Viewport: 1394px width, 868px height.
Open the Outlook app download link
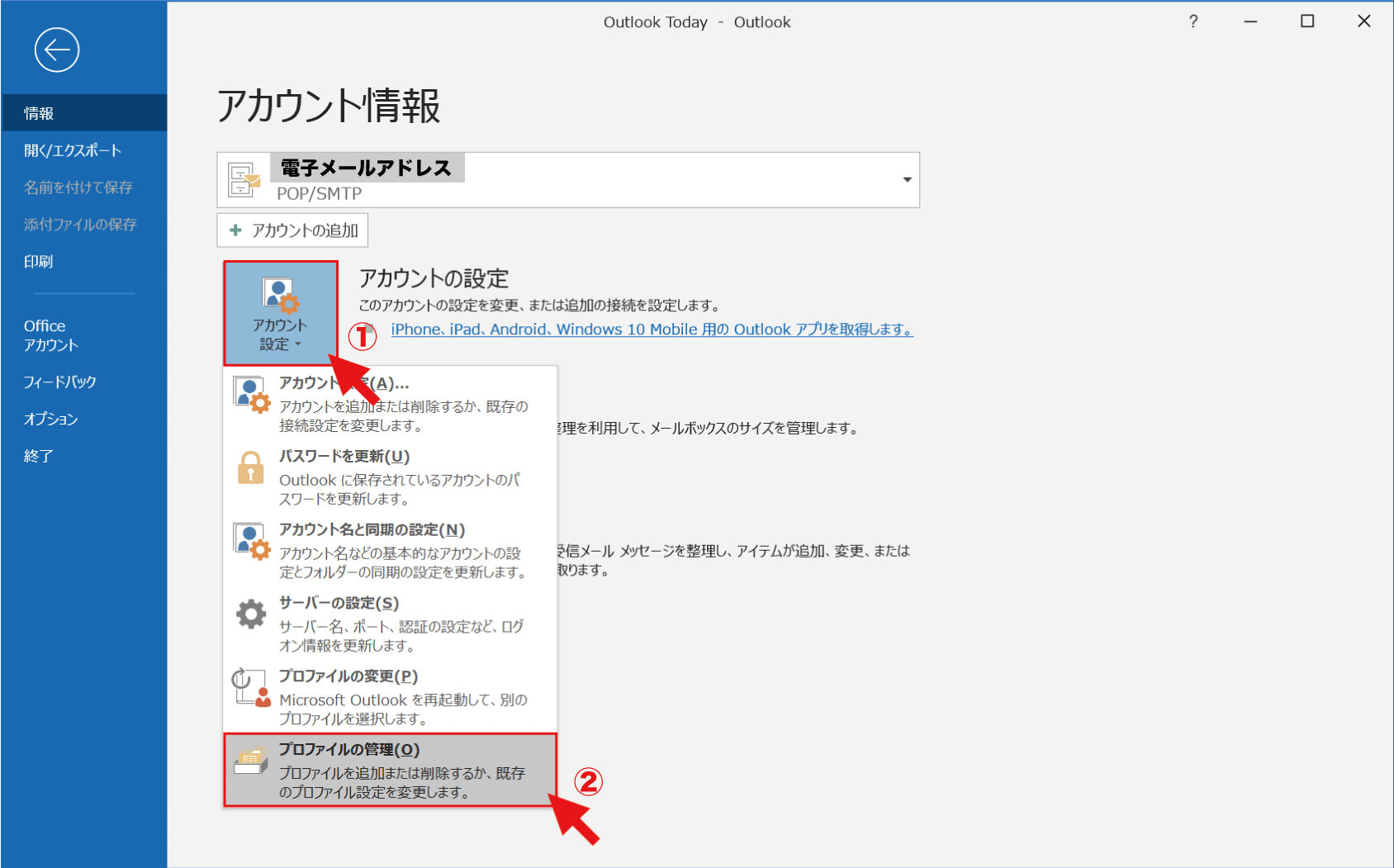[x=651, y=330]
